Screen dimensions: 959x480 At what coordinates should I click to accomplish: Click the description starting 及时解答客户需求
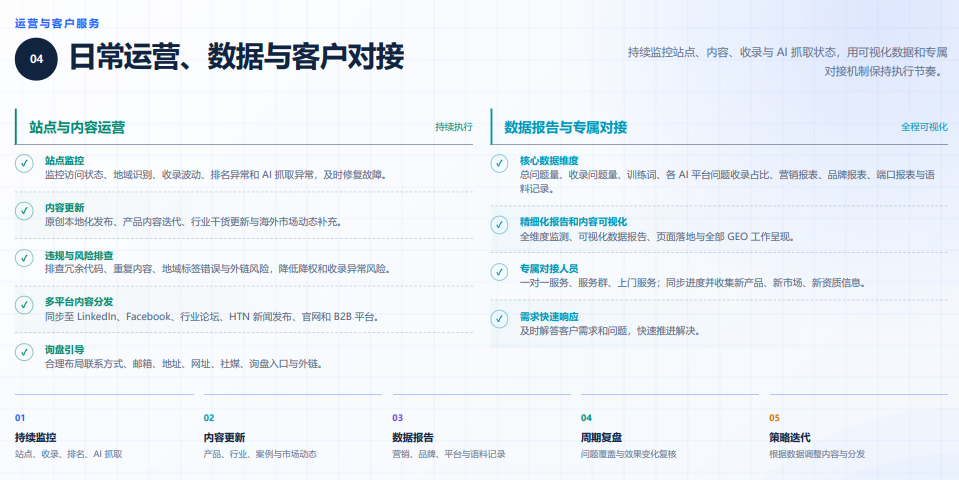click(x=610, y=331)
